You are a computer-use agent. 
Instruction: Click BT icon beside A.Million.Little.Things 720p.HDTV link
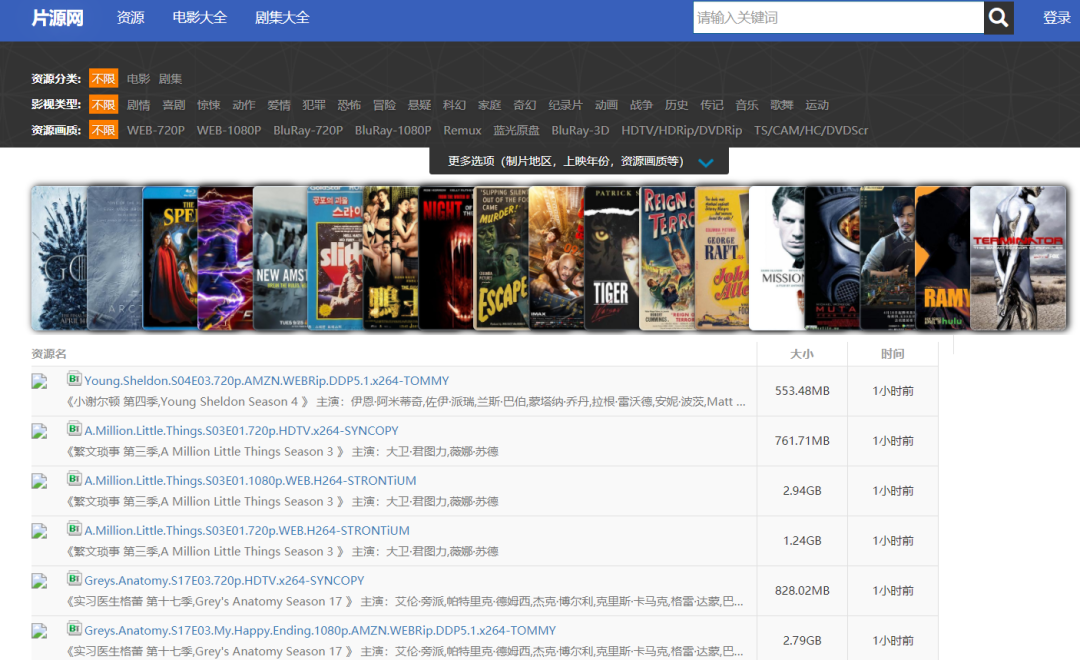tap(74, 429)
